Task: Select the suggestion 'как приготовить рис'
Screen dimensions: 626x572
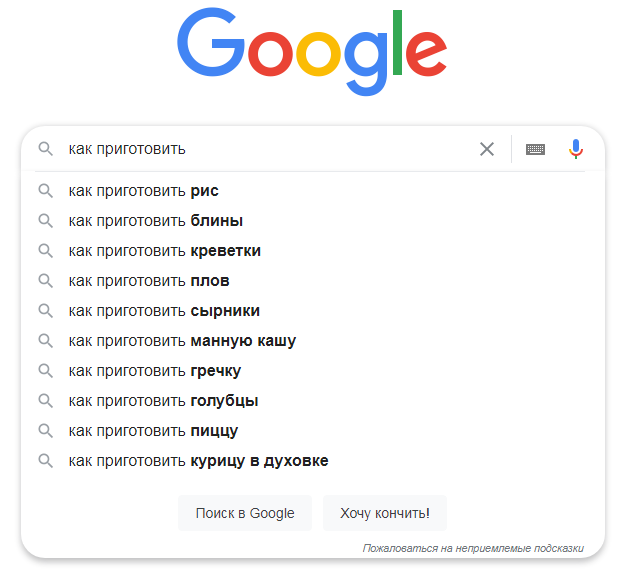Action: click(313, 191)
